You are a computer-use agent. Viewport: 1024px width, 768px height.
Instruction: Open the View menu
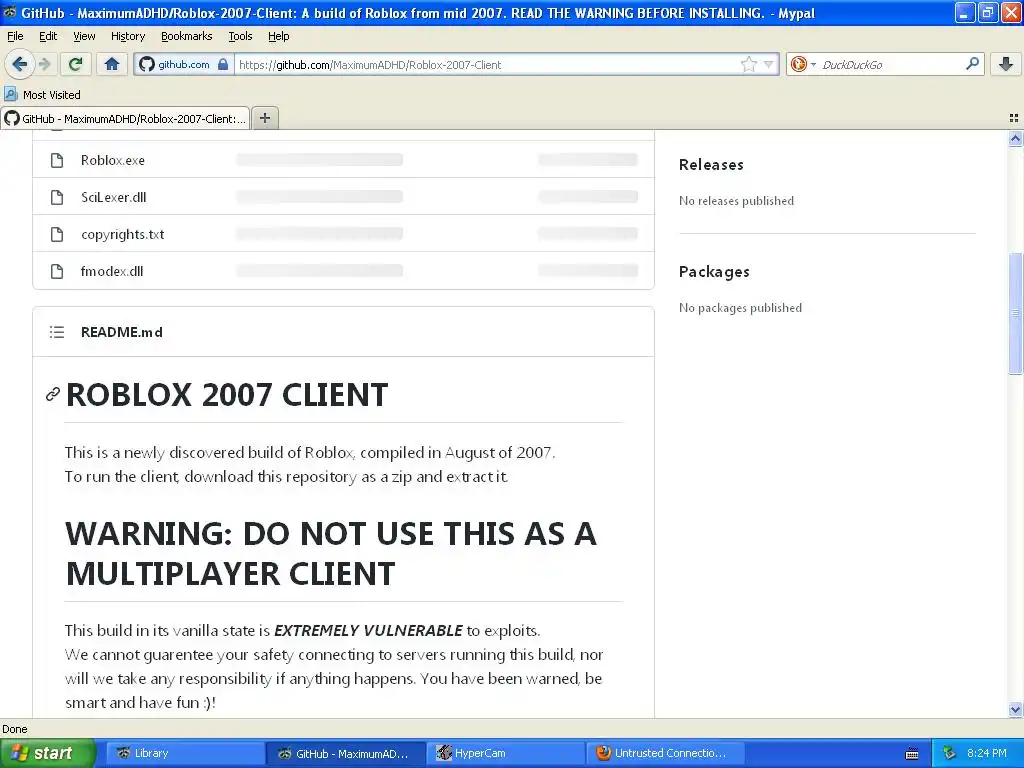coord(84,37)
